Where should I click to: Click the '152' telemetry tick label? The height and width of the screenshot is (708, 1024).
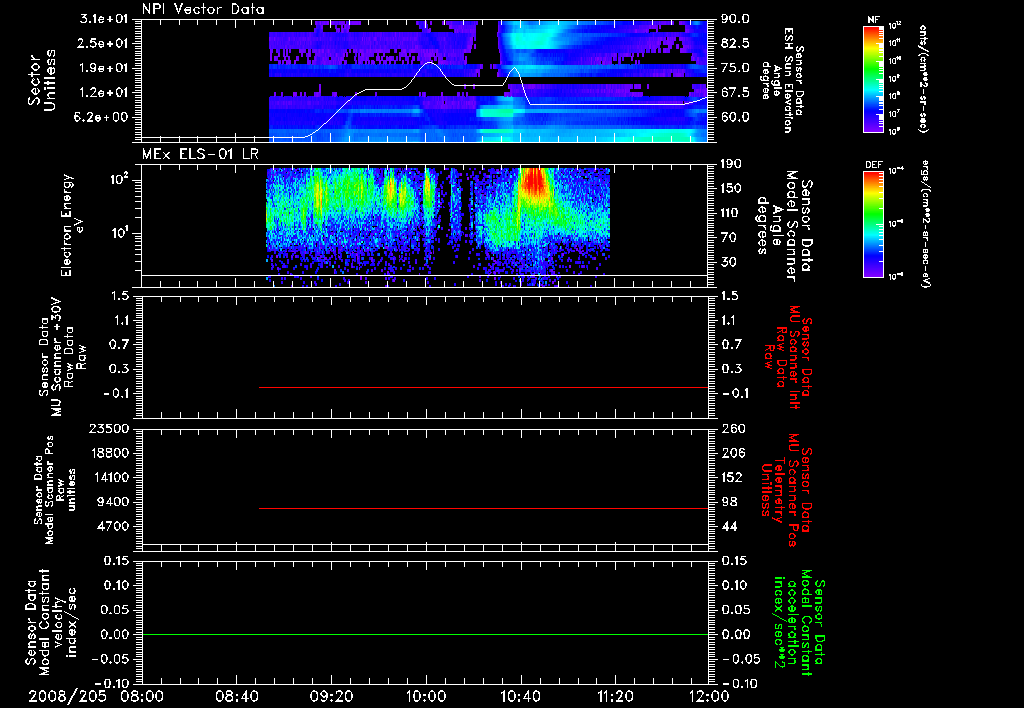tap(732, 477)
